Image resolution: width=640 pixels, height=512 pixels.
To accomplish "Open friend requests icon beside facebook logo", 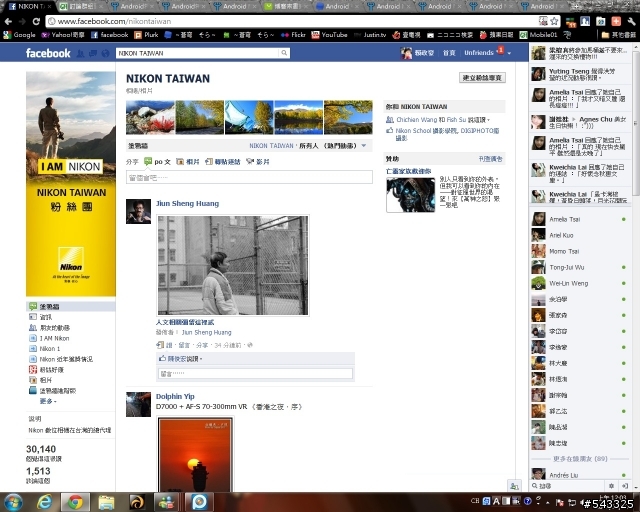I will (x=81, y=53).
